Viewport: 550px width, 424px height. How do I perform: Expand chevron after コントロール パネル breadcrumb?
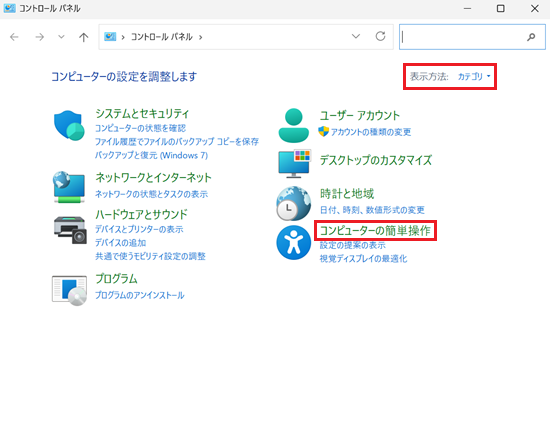(x=201, y=37)
